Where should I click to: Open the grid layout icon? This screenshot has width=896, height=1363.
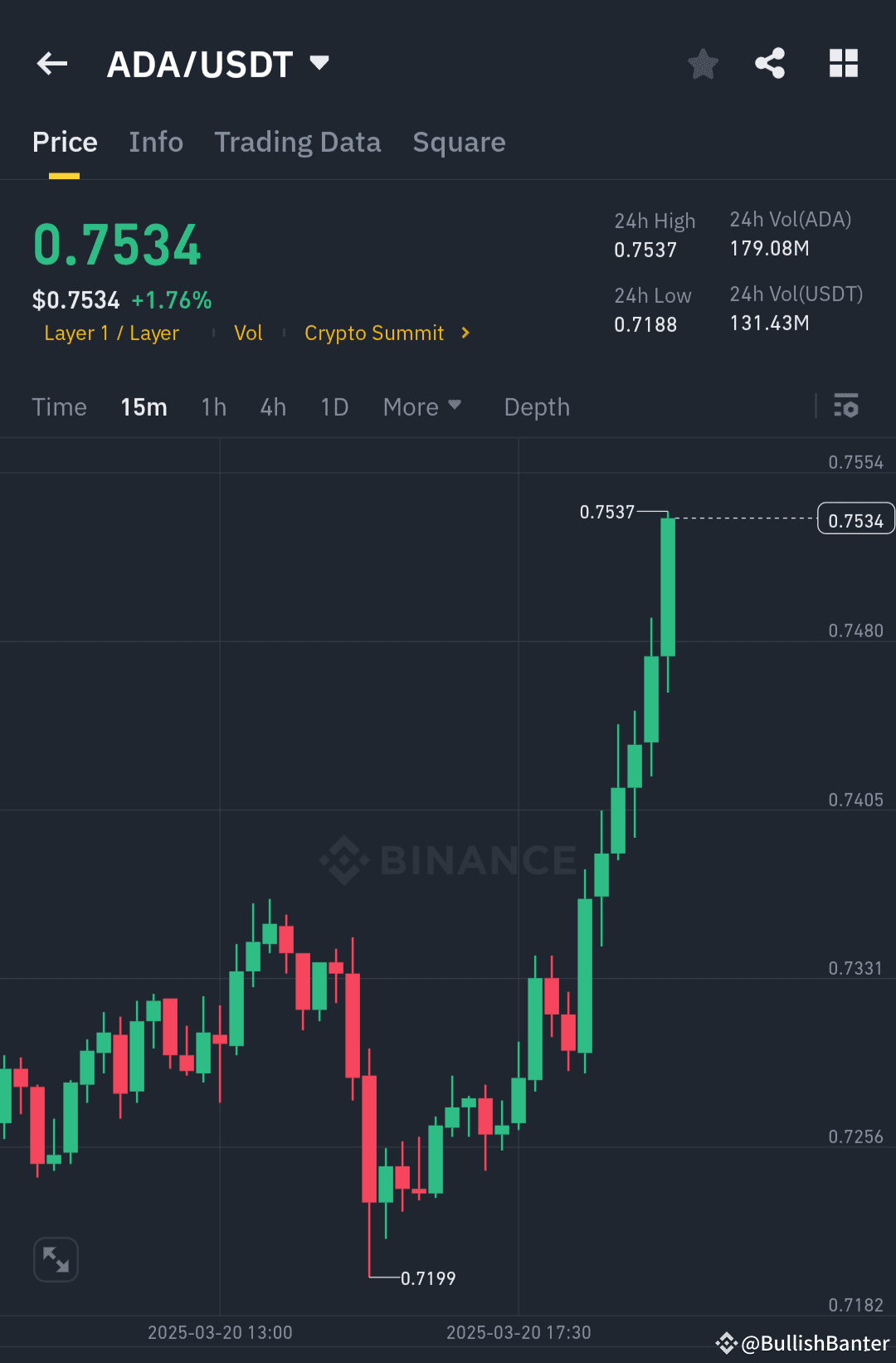click(843, 62)
